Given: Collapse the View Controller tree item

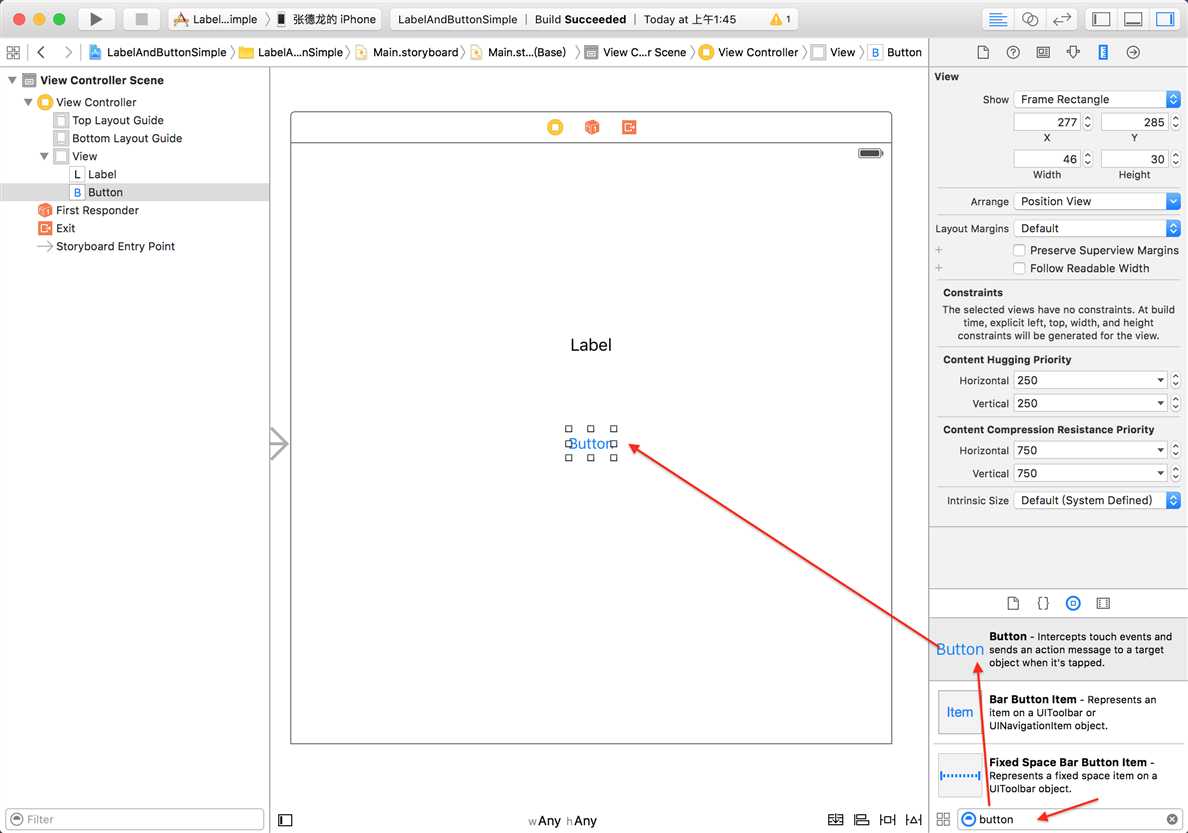Looking at the screenshot, I should [x=28, y=102].
